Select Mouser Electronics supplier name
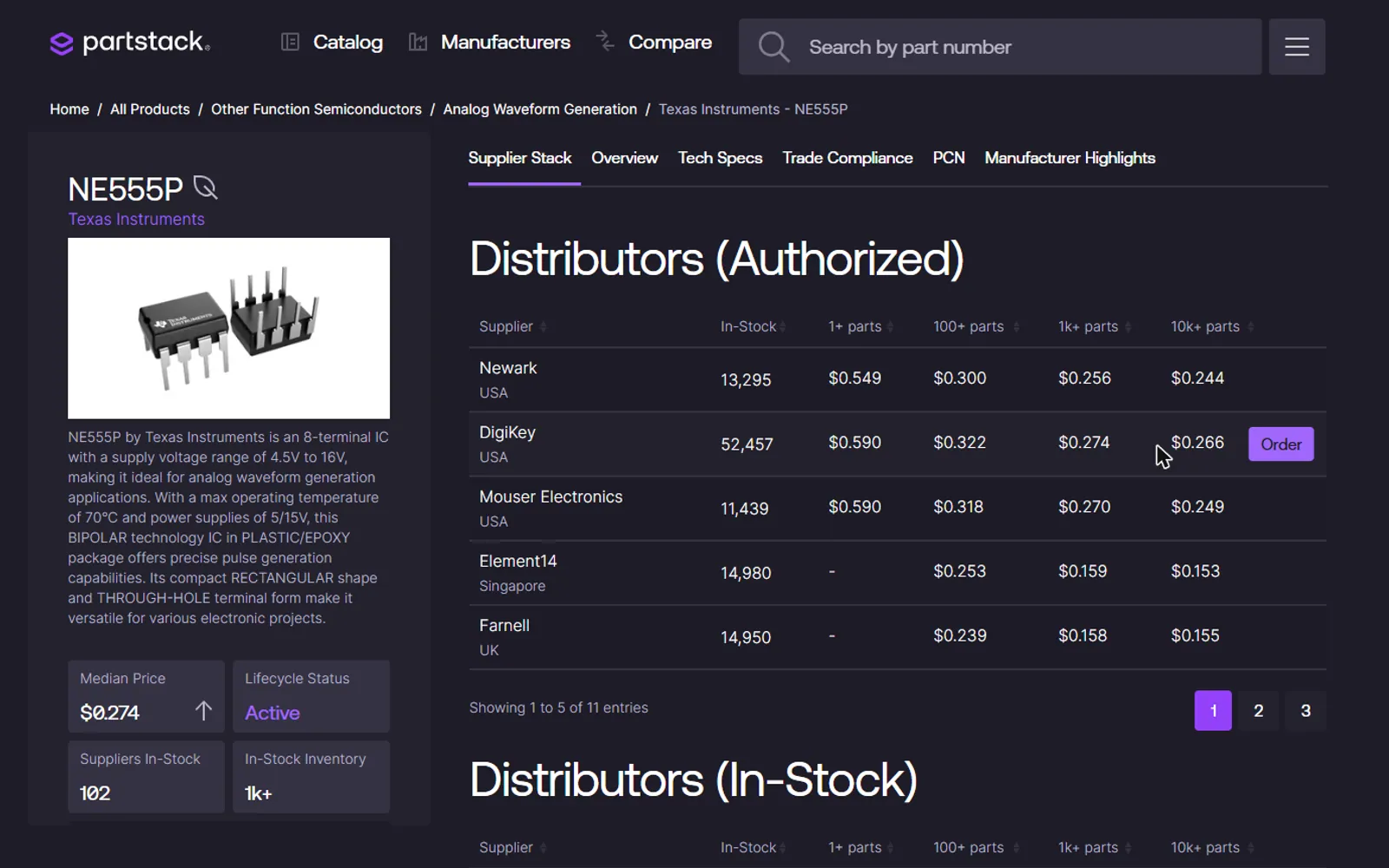Viewport: 1389px width, 868px height. (x=550, y=496)
